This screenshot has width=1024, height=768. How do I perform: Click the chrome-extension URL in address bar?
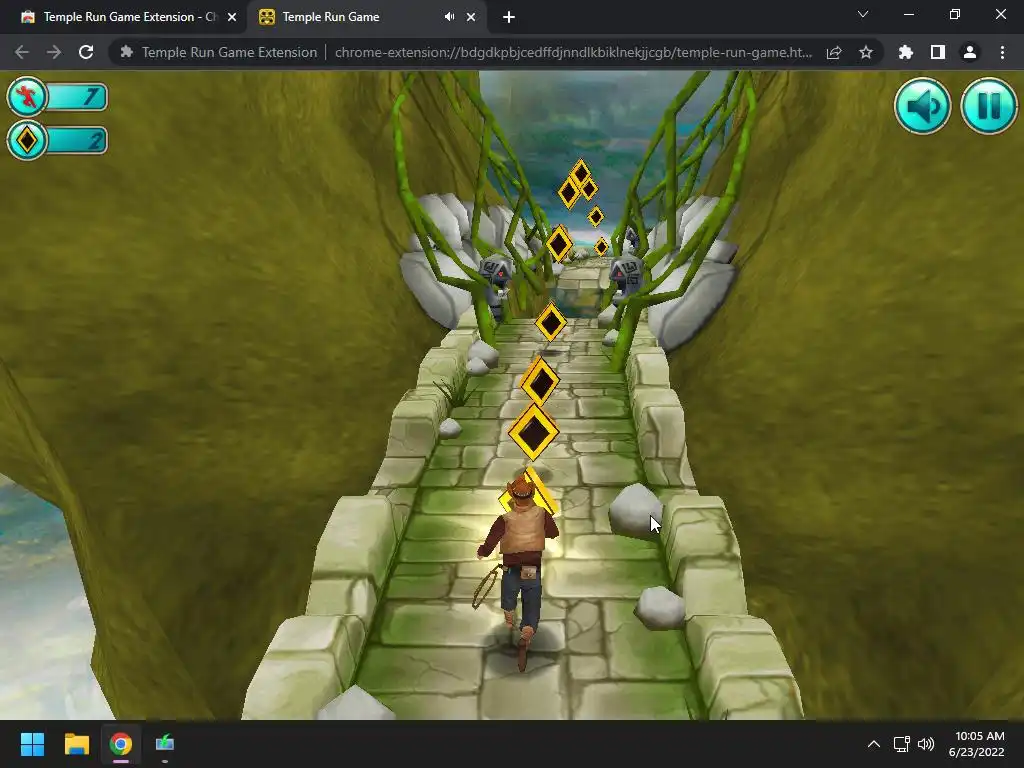pyautogui.click(x=573, y=52)
